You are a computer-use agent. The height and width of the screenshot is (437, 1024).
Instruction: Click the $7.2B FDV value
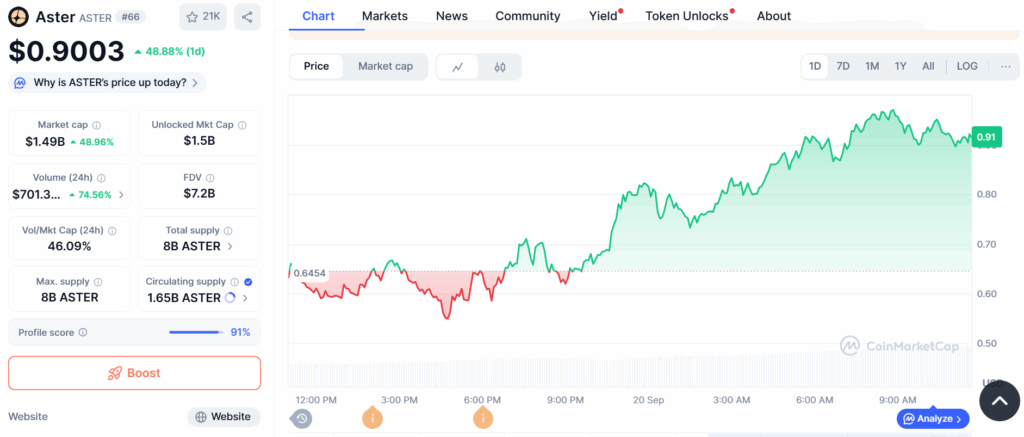click(x=199, y=193)
